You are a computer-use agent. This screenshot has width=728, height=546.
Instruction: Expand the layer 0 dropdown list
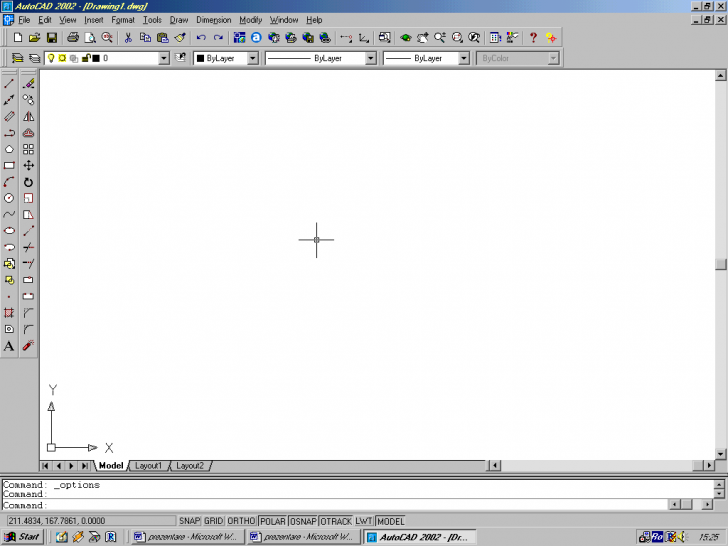point(163,58)
